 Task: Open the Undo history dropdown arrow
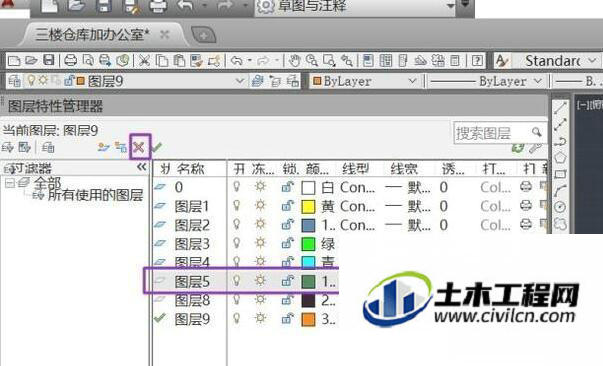250,61
